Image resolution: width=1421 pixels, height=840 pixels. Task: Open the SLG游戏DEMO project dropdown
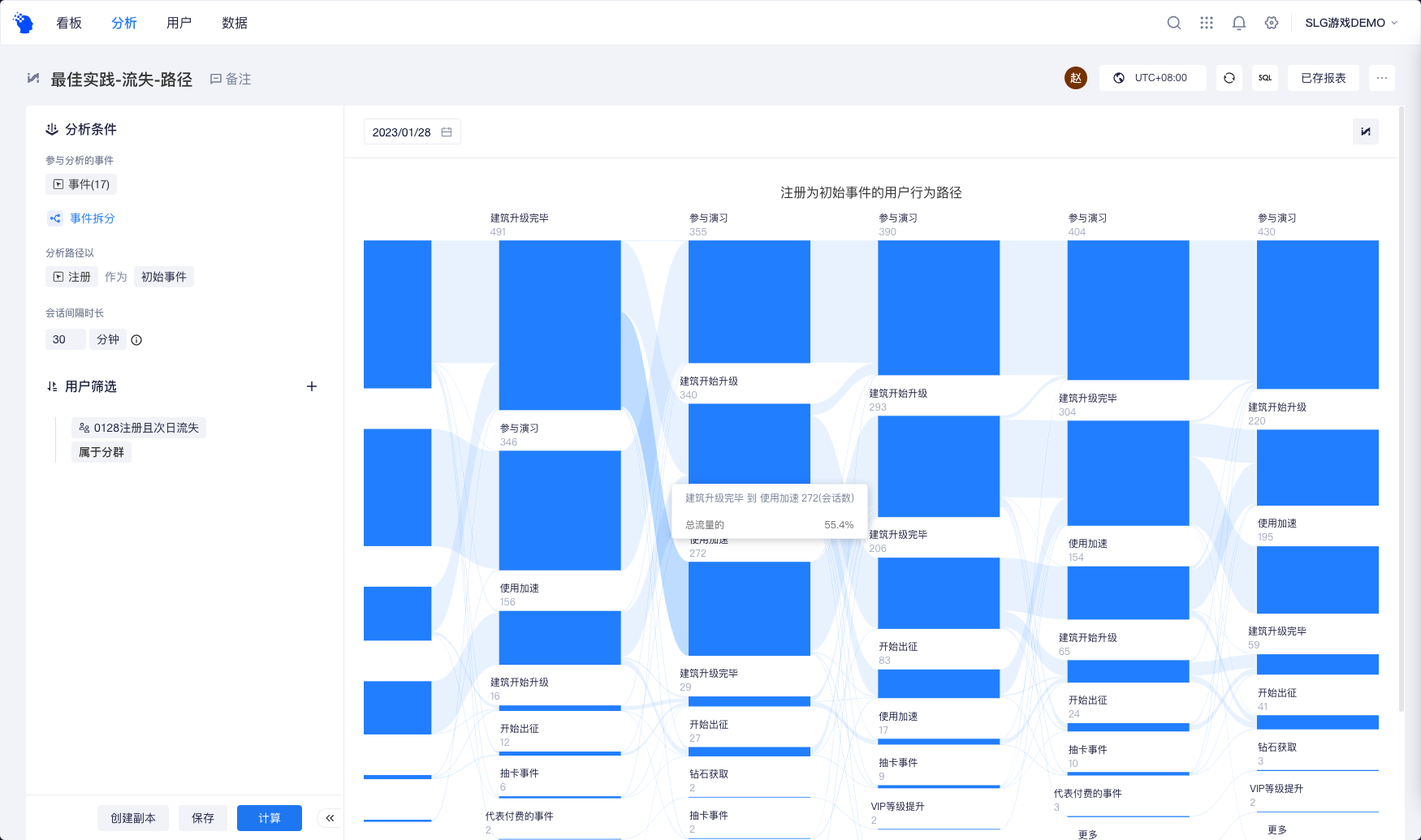1351,23
